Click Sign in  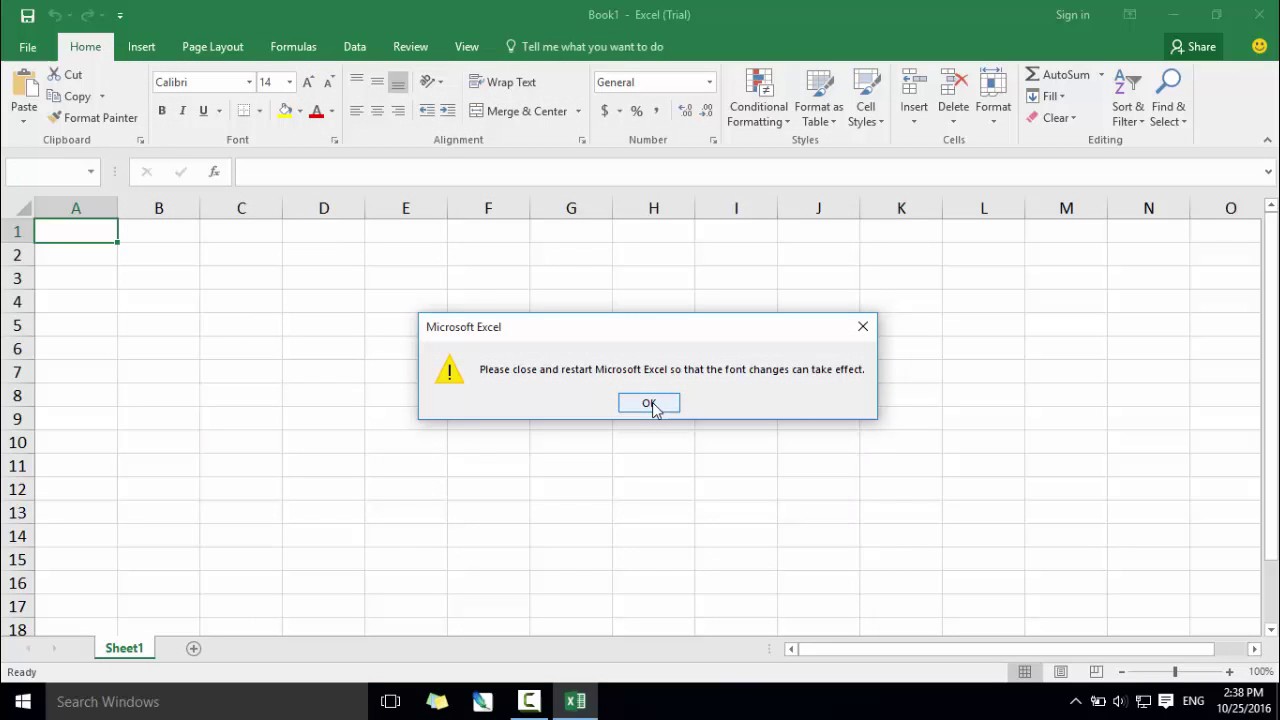(x=1072, y=15)
